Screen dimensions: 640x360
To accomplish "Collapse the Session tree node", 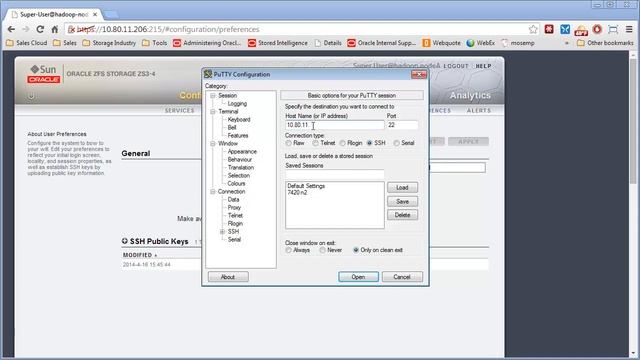I will coord(213,96).
